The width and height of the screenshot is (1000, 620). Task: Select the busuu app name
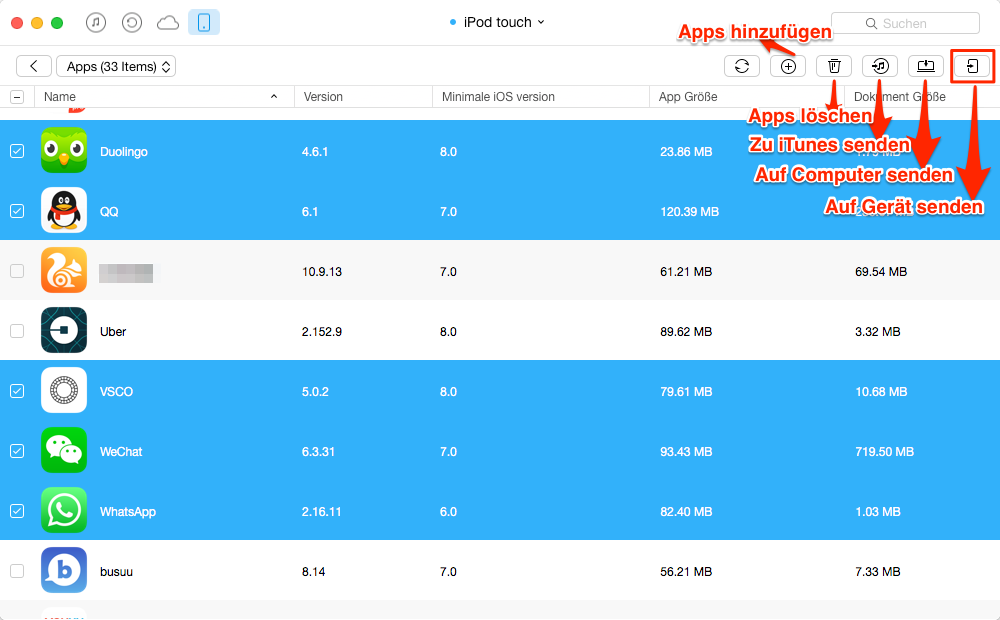[x=116, y=572]
